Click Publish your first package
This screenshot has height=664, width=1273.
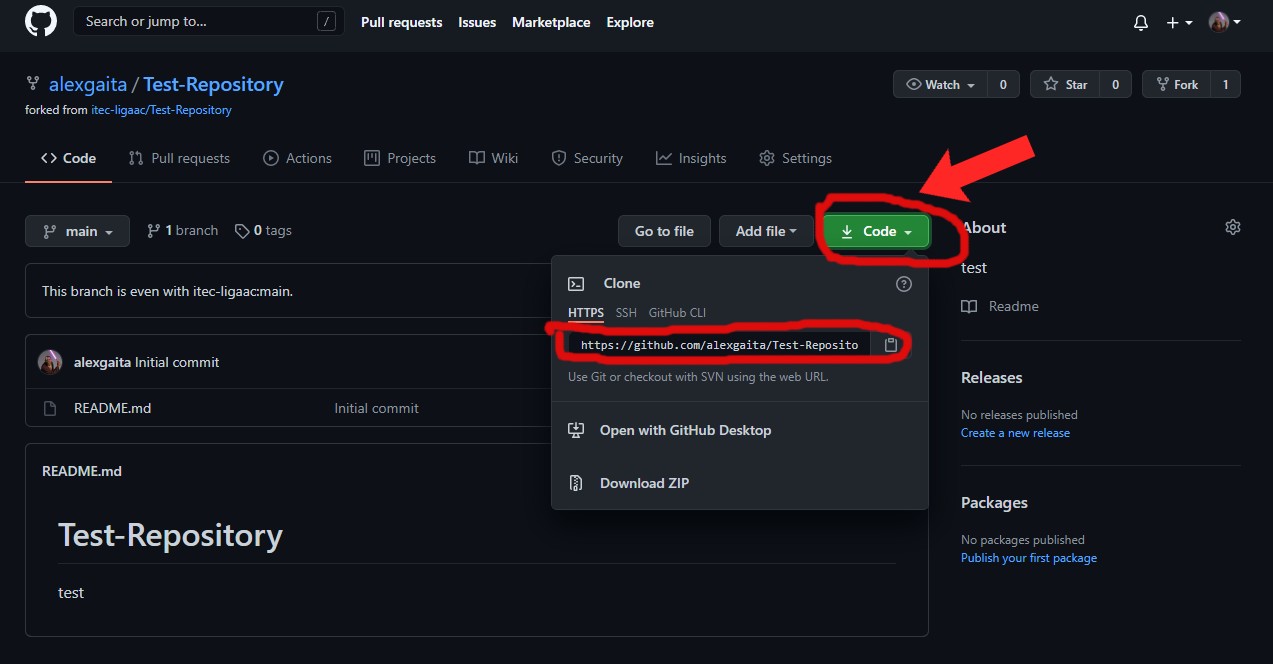pos(1029,558)
